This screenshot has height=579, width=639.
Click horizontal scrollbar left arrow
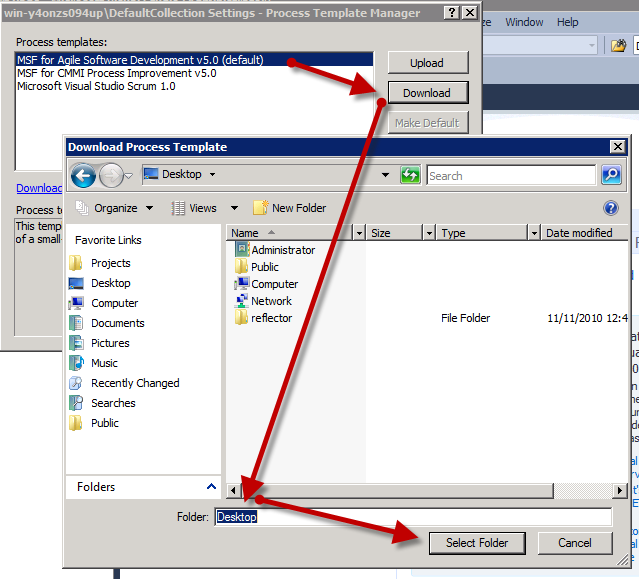click(x=233, y=490)
